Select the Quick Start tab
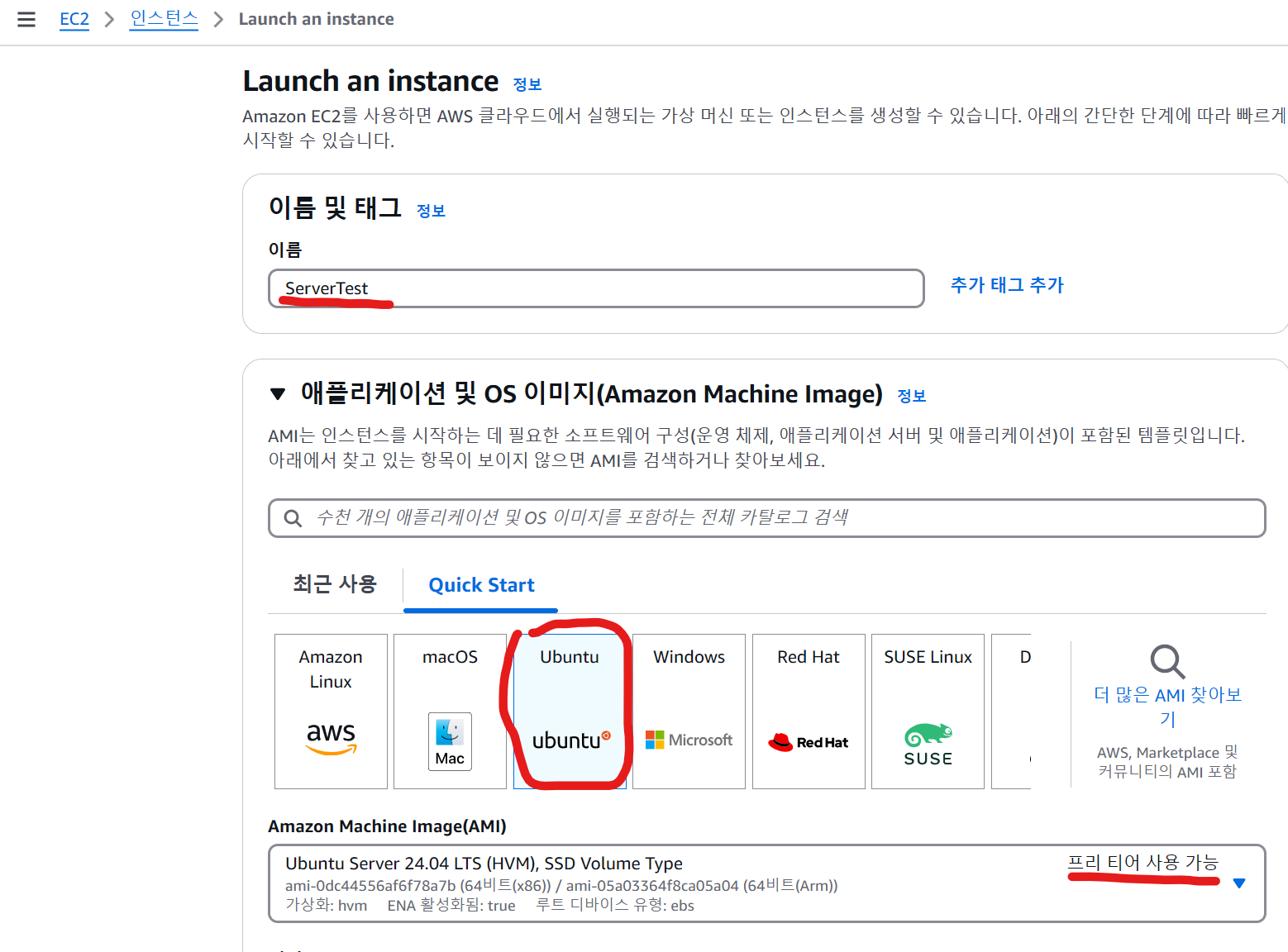Image resolution: width=1288 pixels, height=952 pixels. (481, 585)
